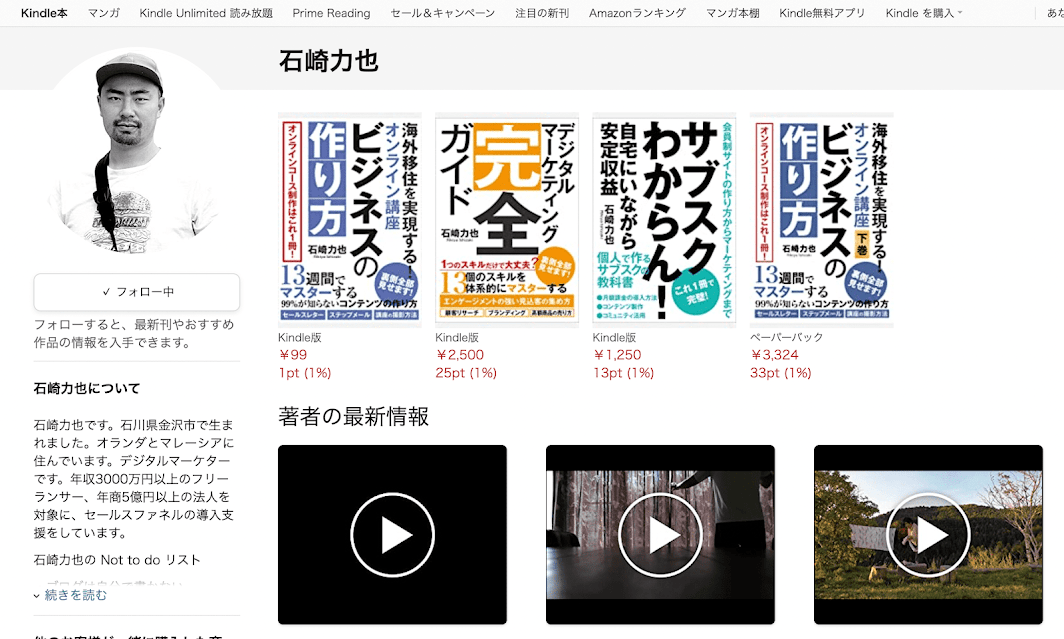The height and width of the screenshot is (639, 1064).
Task: Click the 33pt (1%) points label
Action: tap(781, 373)
